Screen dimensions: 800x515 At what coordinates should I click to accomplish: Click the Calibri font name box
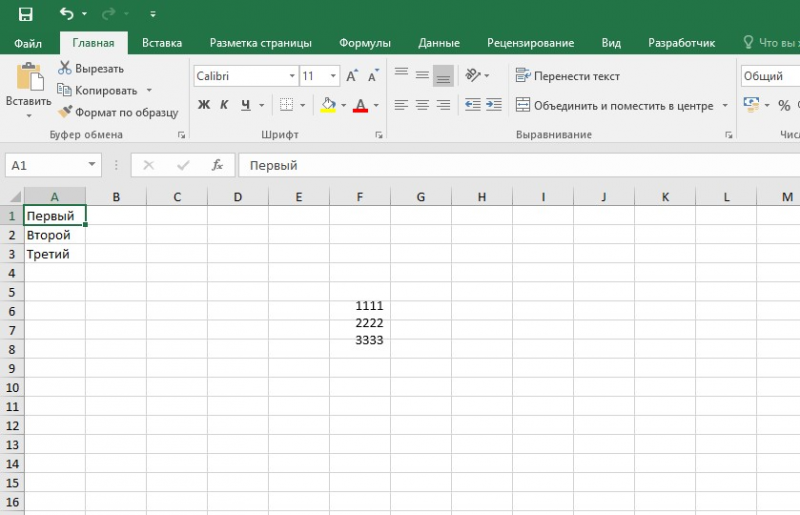240,76
